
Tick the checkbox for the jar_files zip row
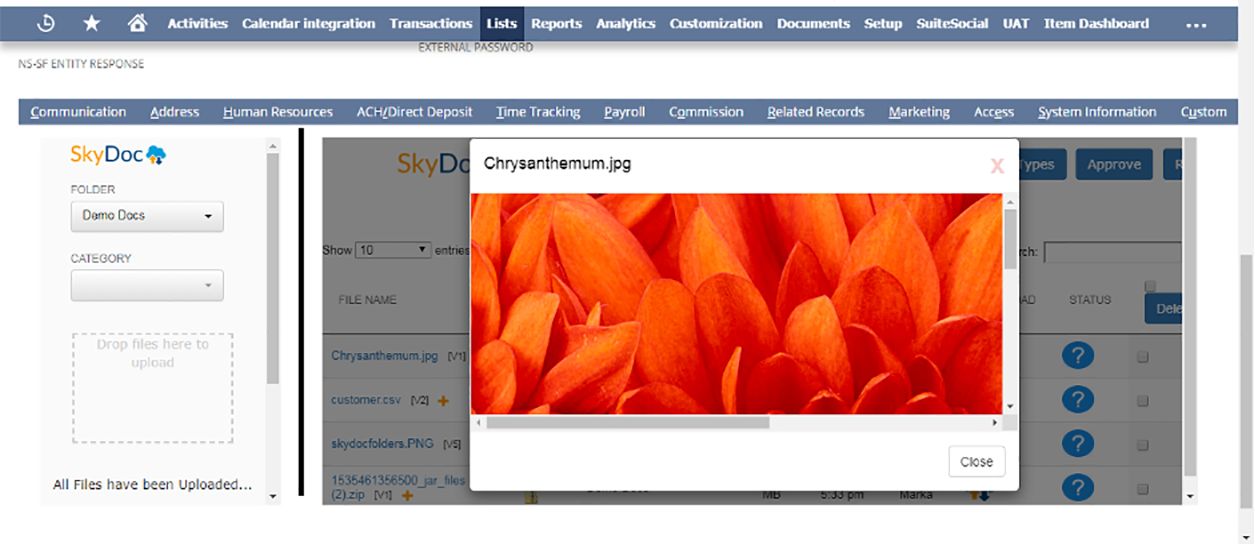pyautogui.click(x=1142, y=489)
